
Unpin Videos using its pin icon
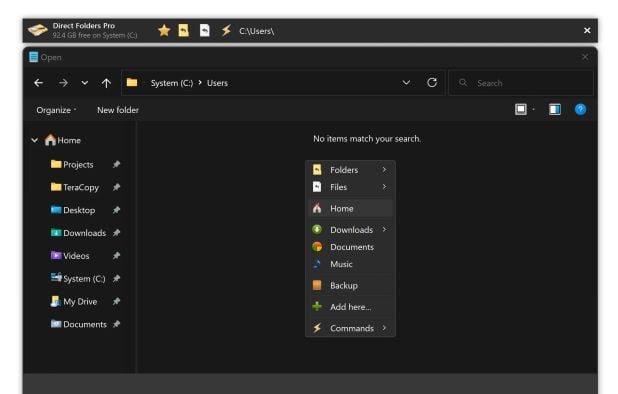116,256
